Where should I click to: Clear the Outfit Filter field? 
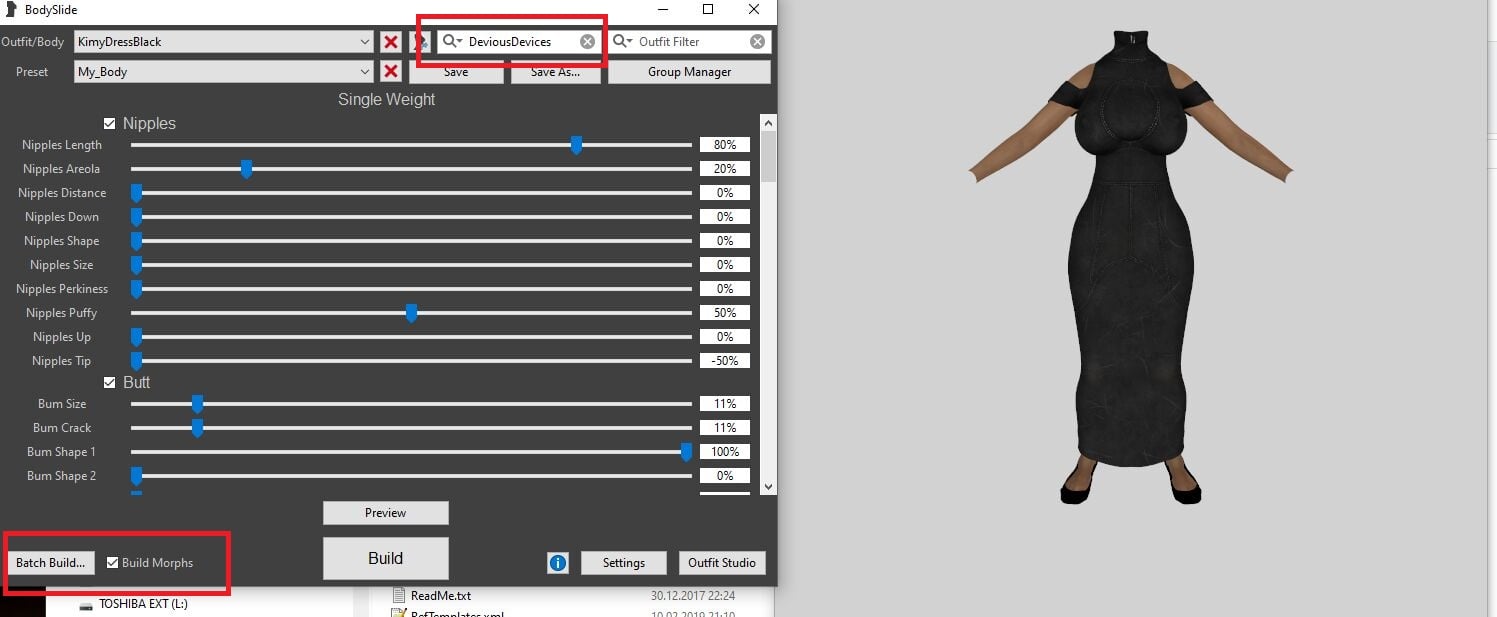(758, 42)
